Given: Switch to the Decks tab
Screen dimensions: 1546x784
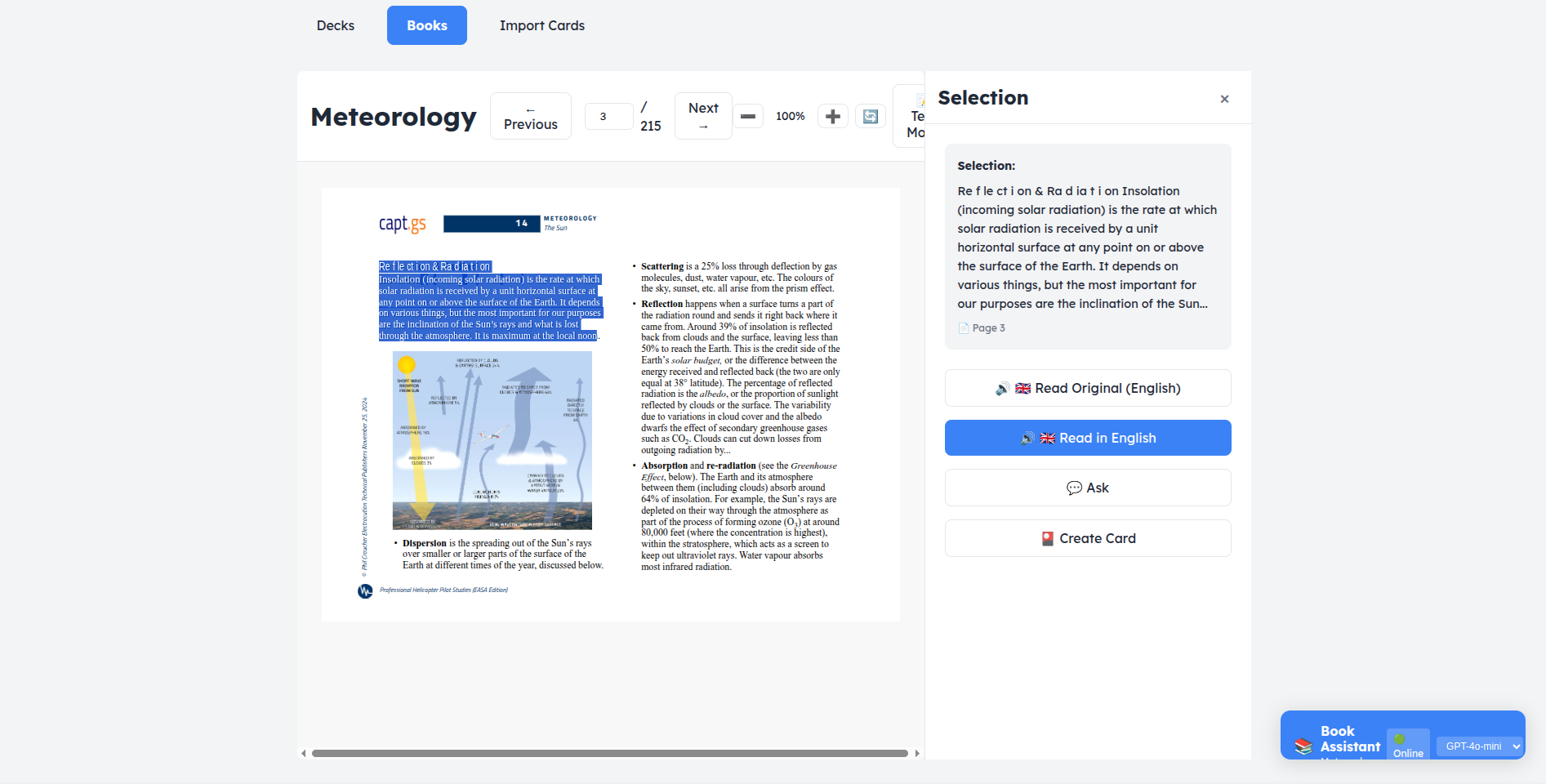Looking at the screenshot, I should (x=335, y=25).
